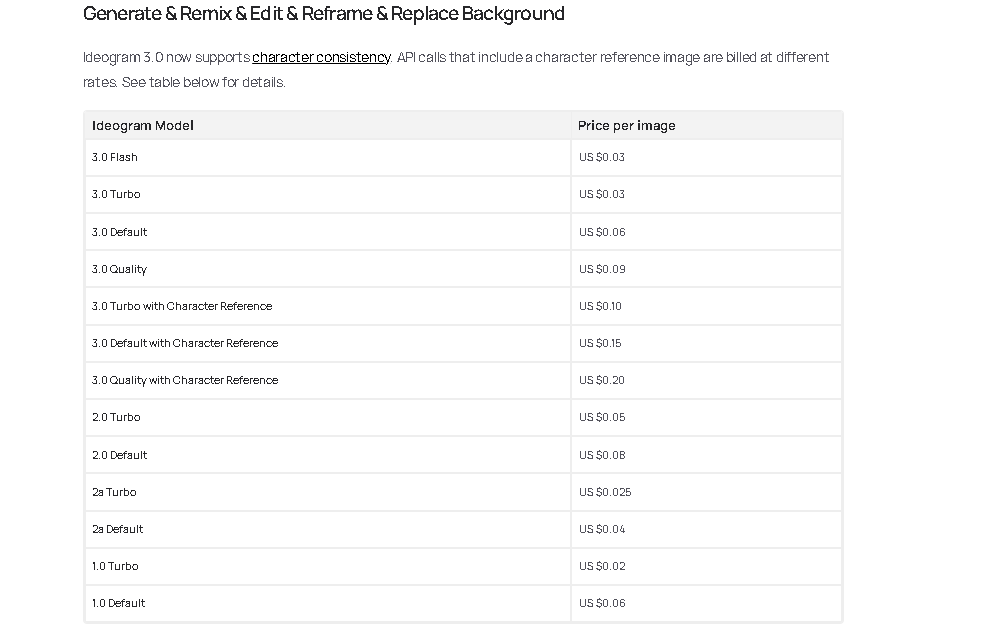Click the 1.0 Default model cell
Screen dimensions: 991x627
coord(118,603)
